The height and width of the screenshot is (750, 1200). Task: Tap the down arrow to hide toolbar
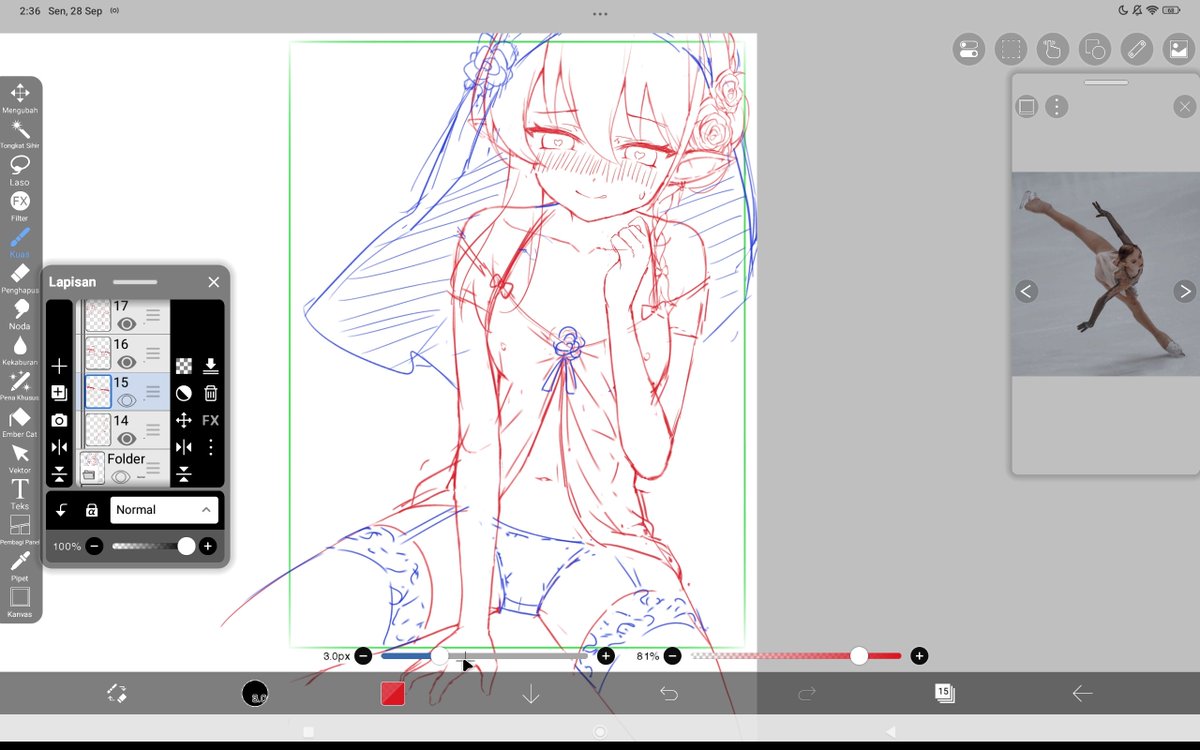(531, 693)
